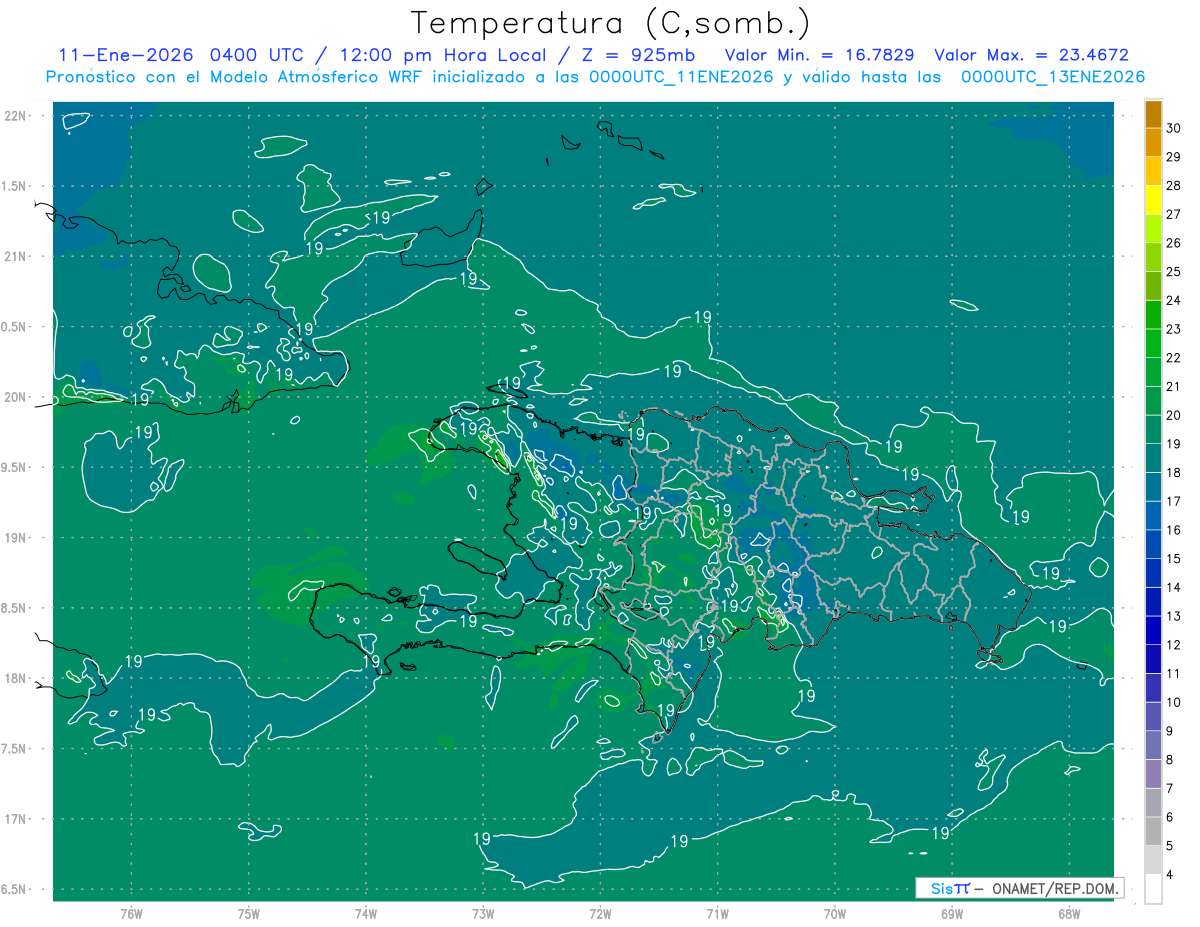Click the legend label '4'
The image size is (1200, 927).
tap(1169, 874)
